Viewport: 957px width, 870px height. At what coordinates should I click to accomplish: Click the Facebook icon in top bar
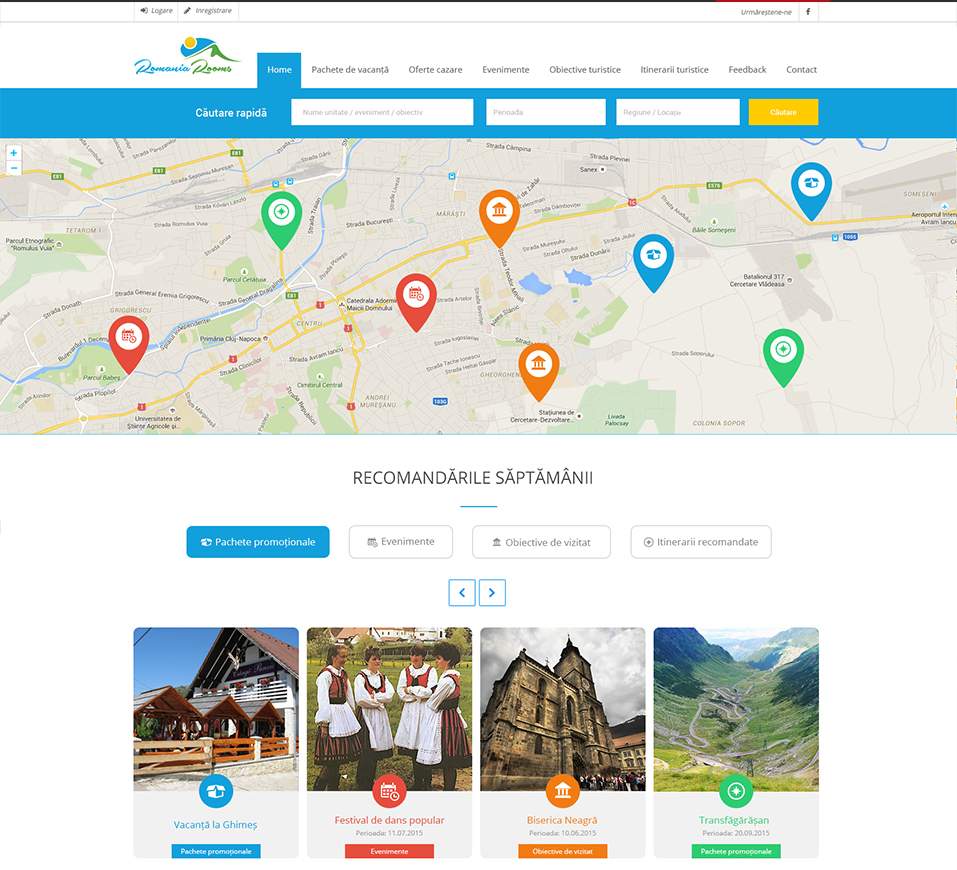[x=807, y=11]
